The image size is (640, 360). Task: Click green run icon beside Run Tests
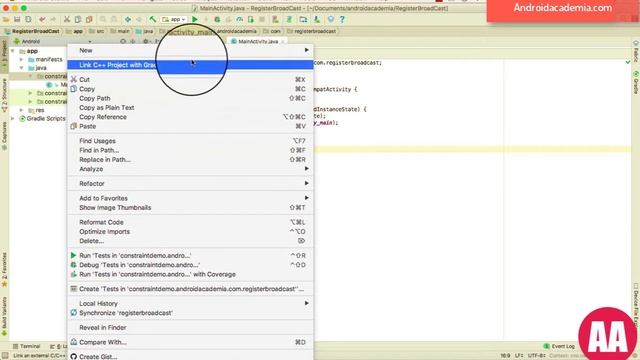[x=73, y=255]
